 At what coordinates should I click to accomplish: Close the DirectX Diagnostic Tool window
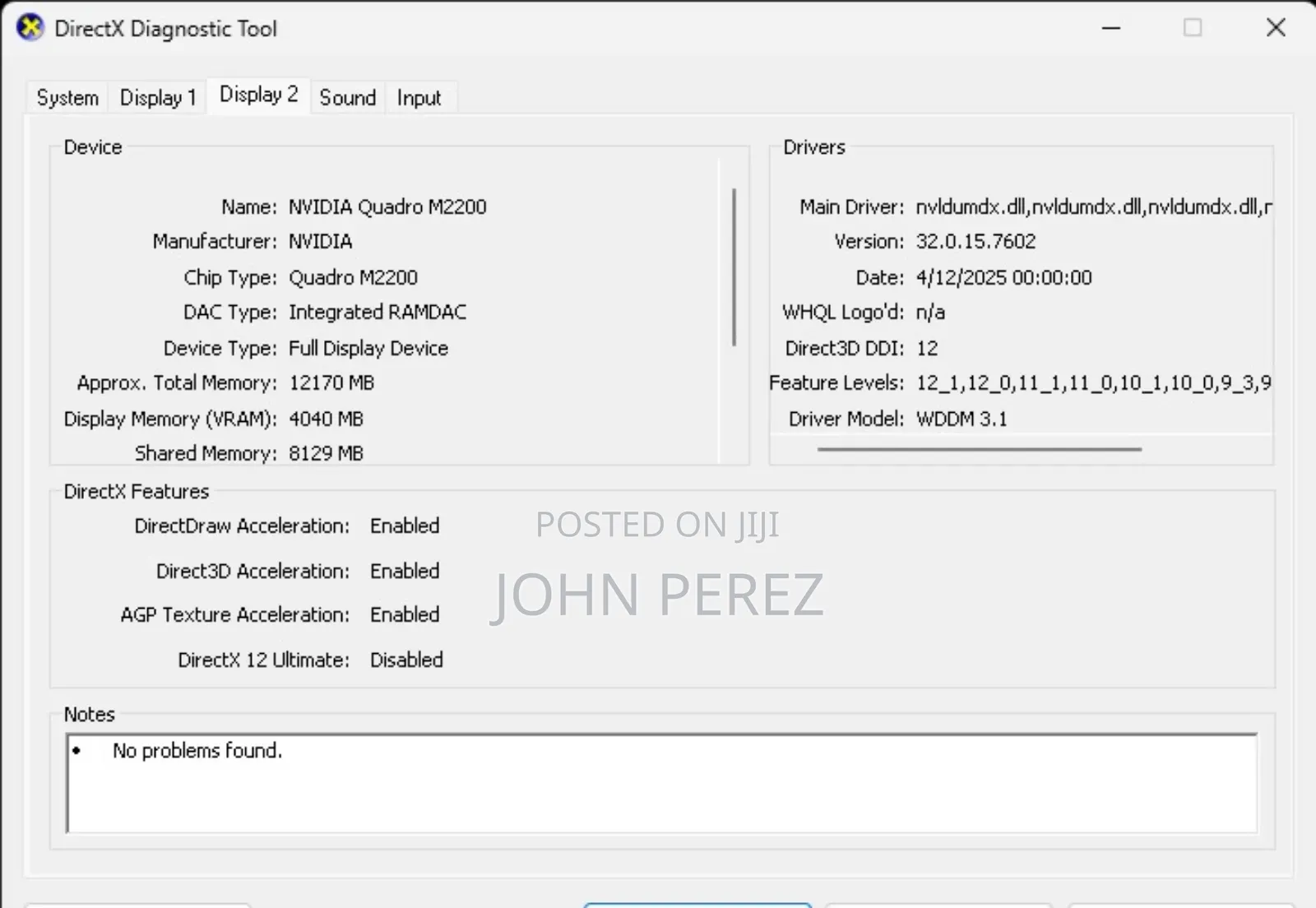pyautogui.click(x=1276, y=28)
